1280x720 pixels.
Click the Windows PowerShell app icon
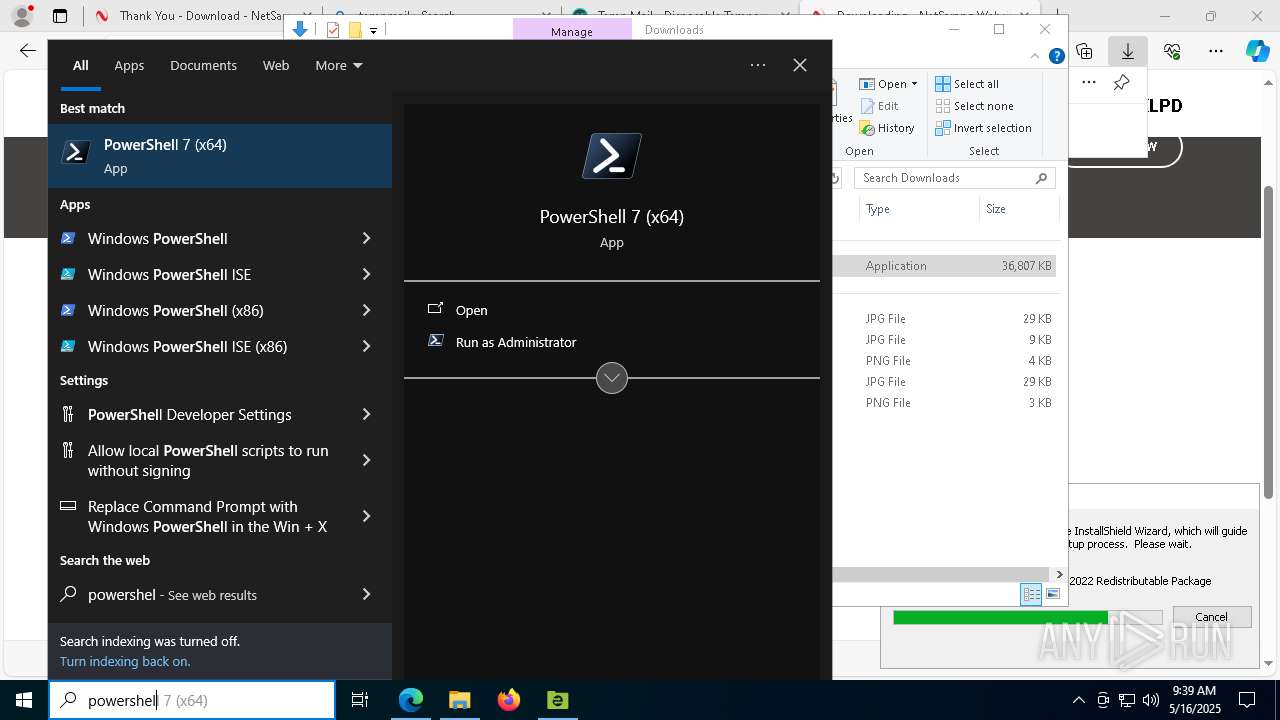(x=68, y=238)
